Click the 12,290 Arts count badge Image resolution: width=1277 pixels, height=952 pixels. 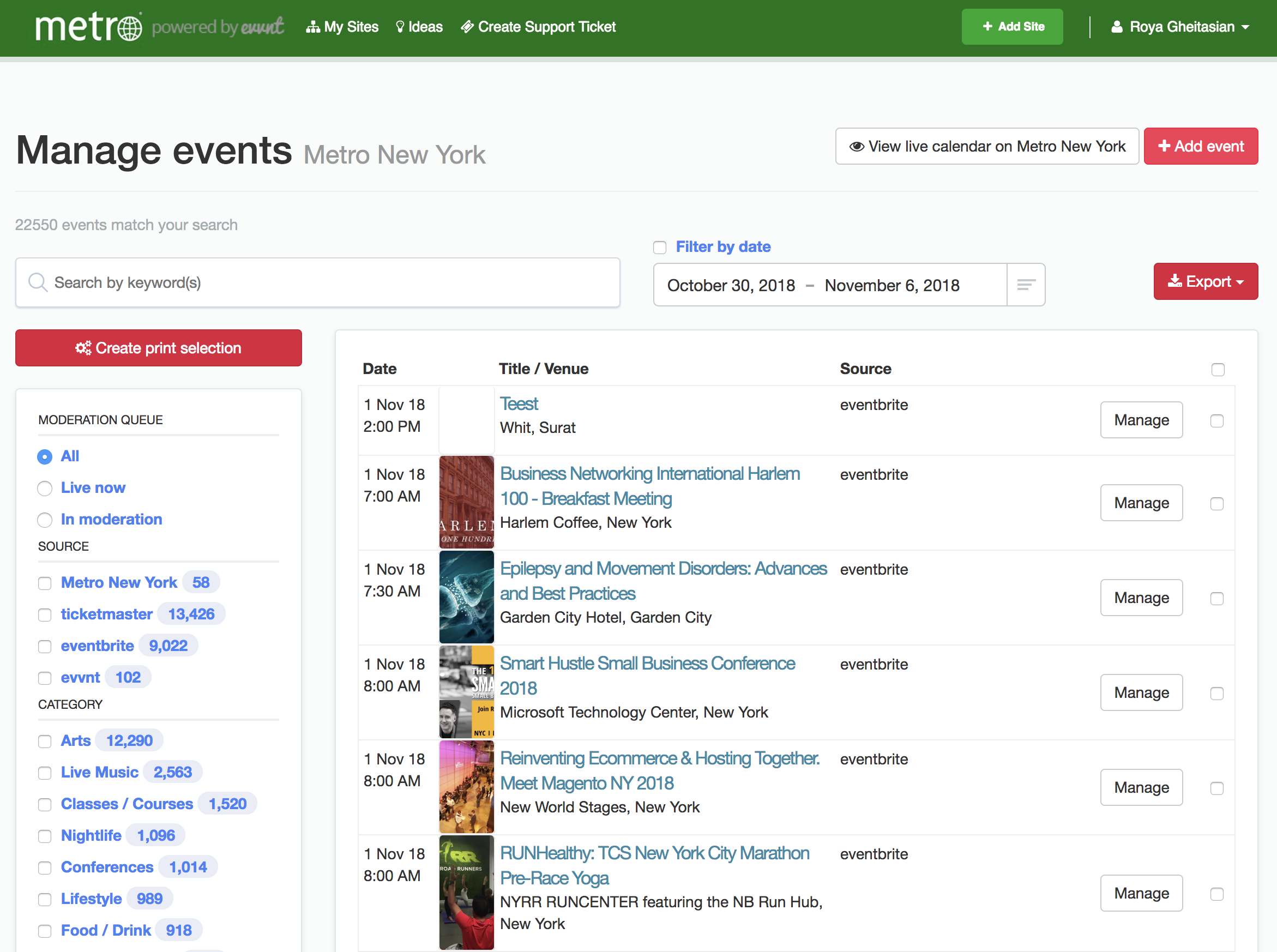pos(129,740)
